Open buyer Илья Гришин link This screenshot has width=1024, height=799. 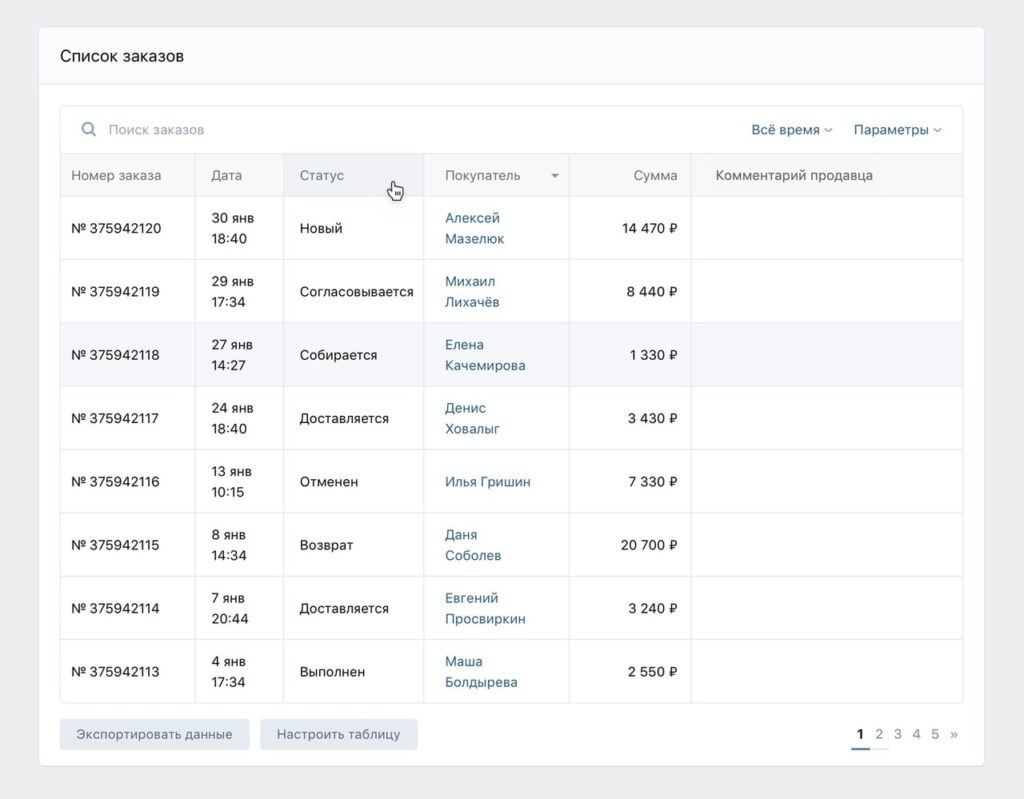coord(487,482)
